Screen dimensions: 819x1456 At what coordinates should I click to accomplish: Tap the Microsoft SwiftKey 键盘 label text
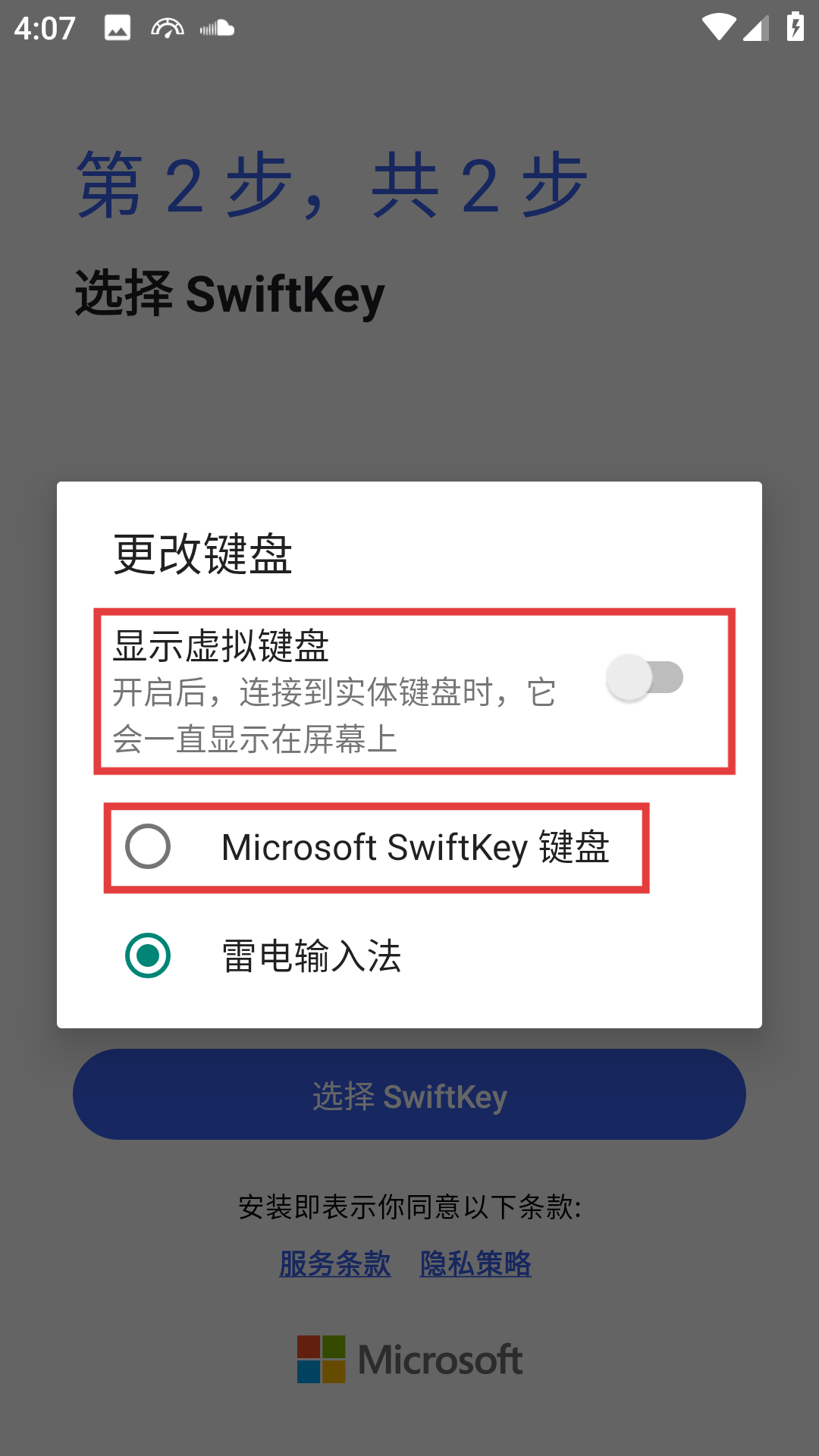click(x=416, y=847)
